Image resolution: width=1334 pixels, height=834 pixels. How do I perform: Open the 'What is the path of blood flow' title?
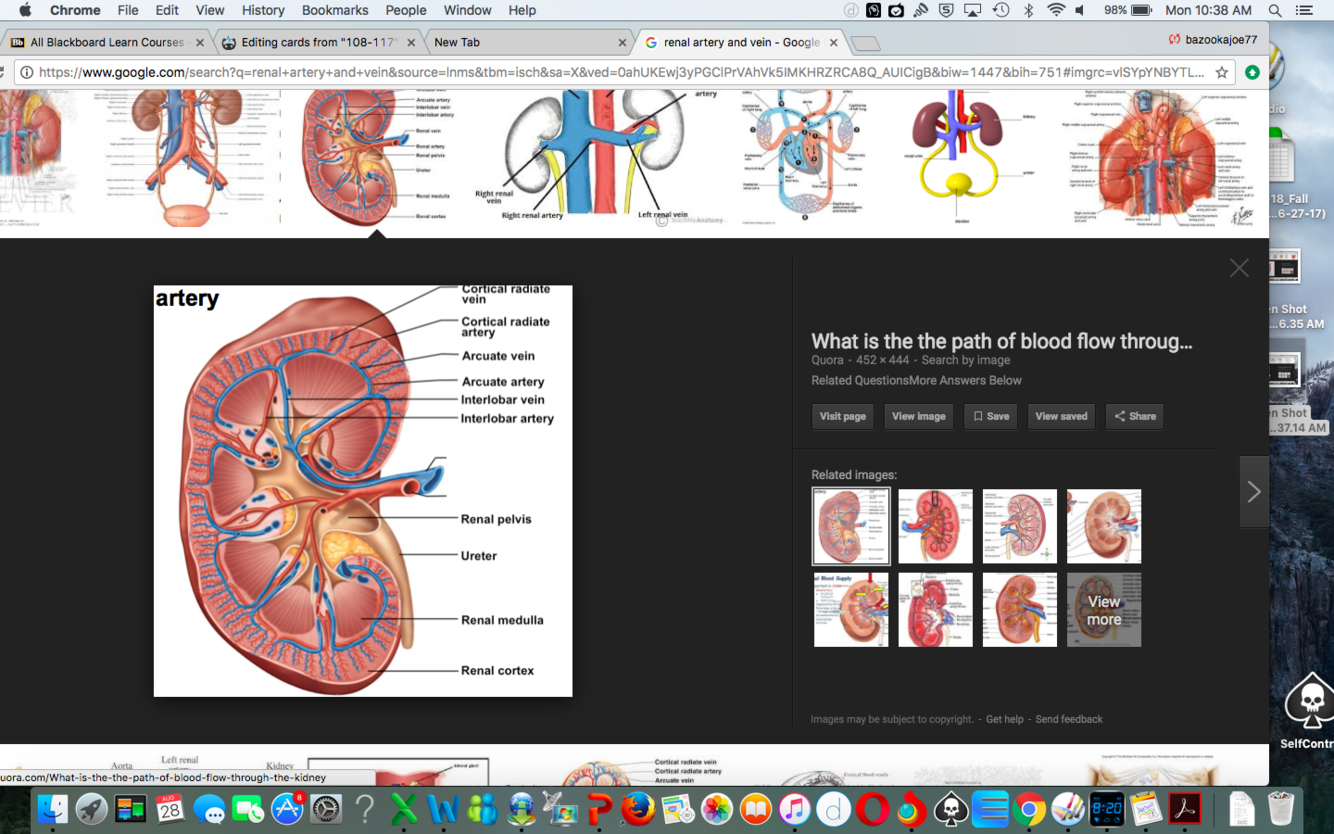(x=1002, y=341)
